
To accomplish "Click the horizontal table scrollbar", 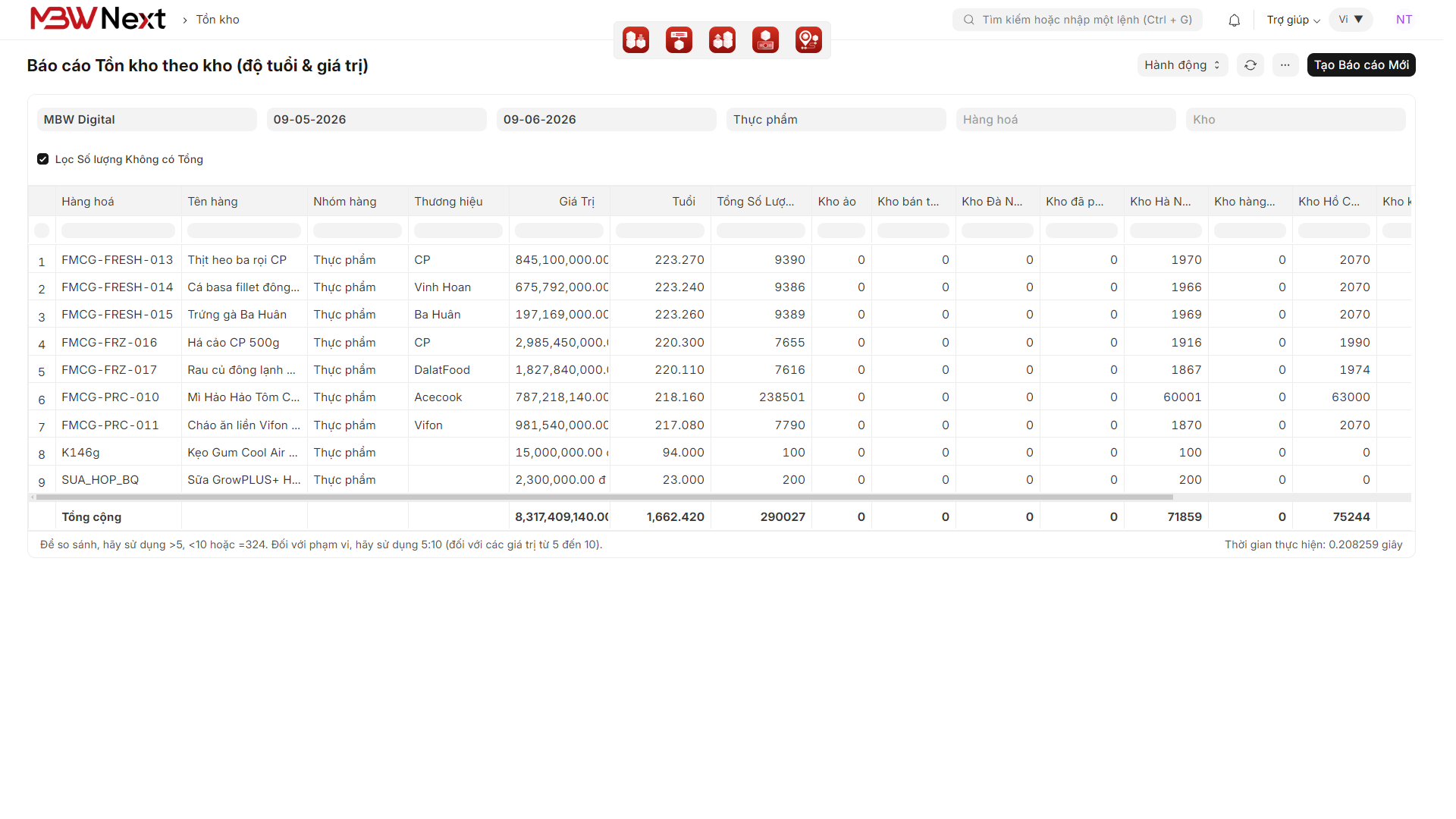I will (x=604, y=497).
